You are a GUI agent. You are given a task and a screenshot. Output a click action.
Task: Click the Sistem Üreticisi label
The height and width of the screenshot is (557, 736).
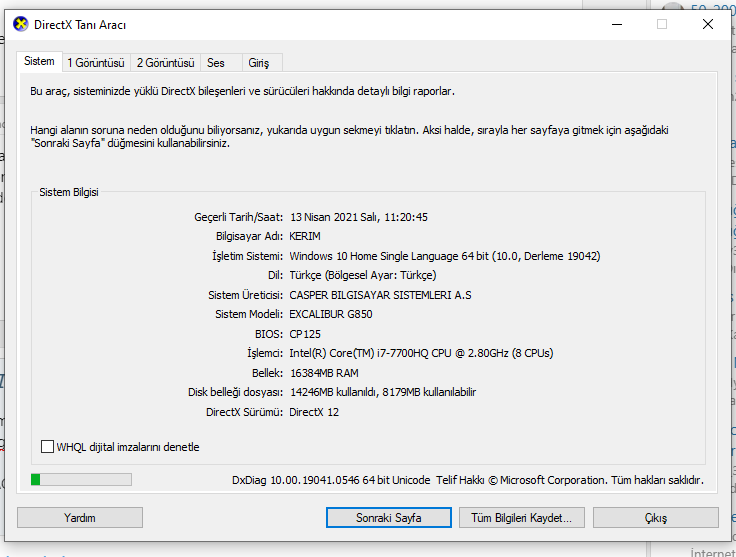point(245,295)
